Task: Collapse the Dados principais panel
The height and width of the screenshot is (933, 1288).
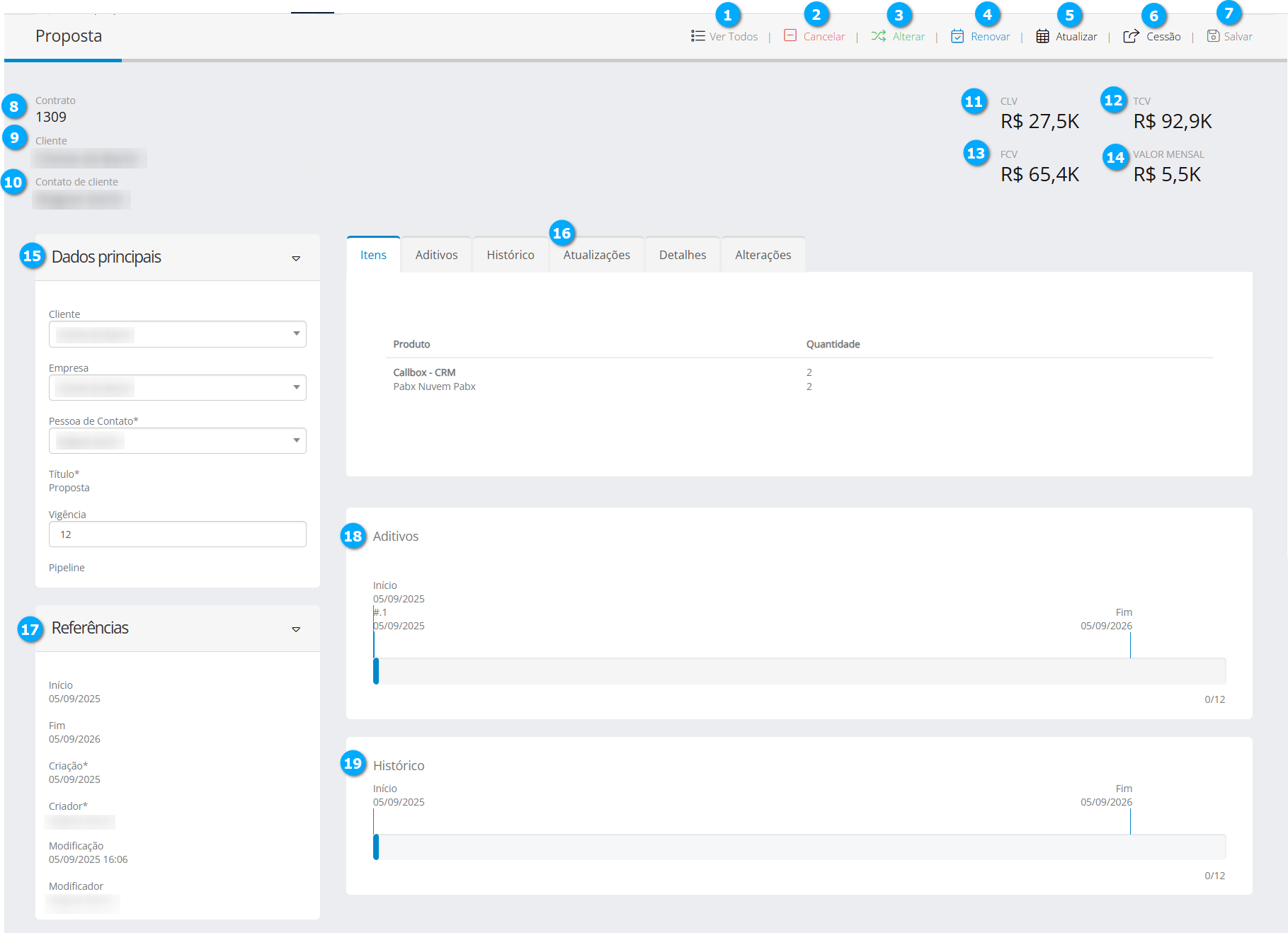Action: click(x=296, y=258)
